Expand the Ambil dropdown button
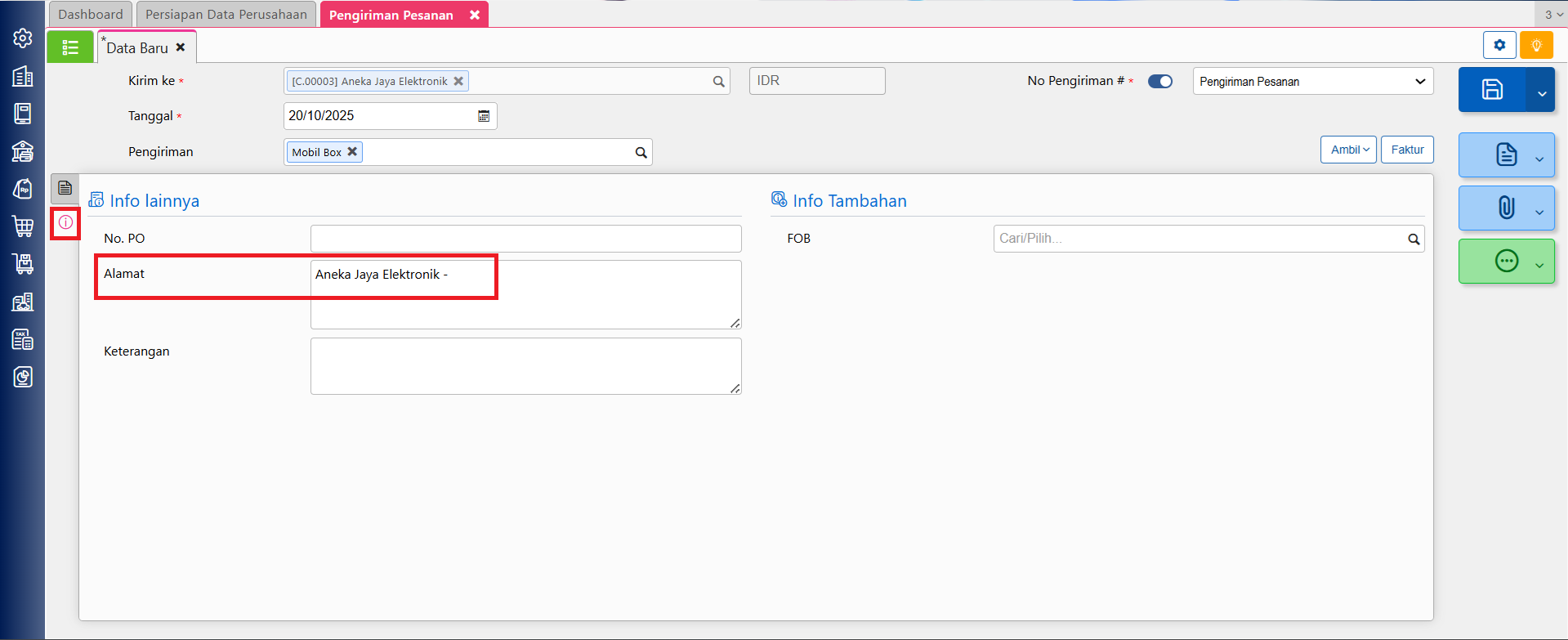 coord(1348,150)
